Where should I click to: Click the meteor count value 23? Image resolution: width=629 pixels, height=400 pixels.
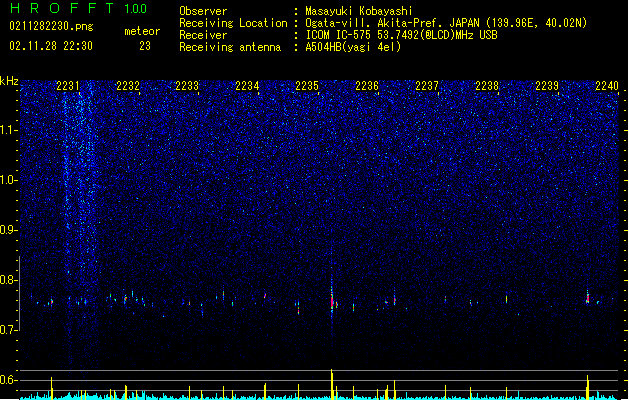[x=145, y=46]
